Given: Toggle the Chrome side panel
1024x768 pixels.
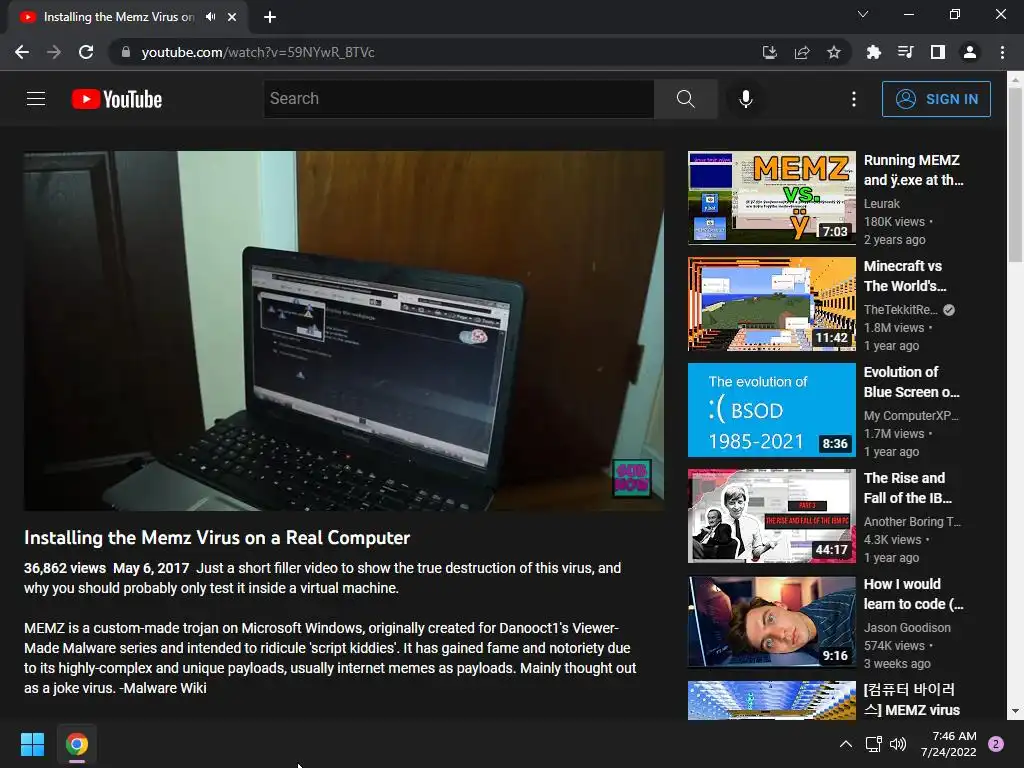Looking at the screenshot, I should tap(937, 52).
